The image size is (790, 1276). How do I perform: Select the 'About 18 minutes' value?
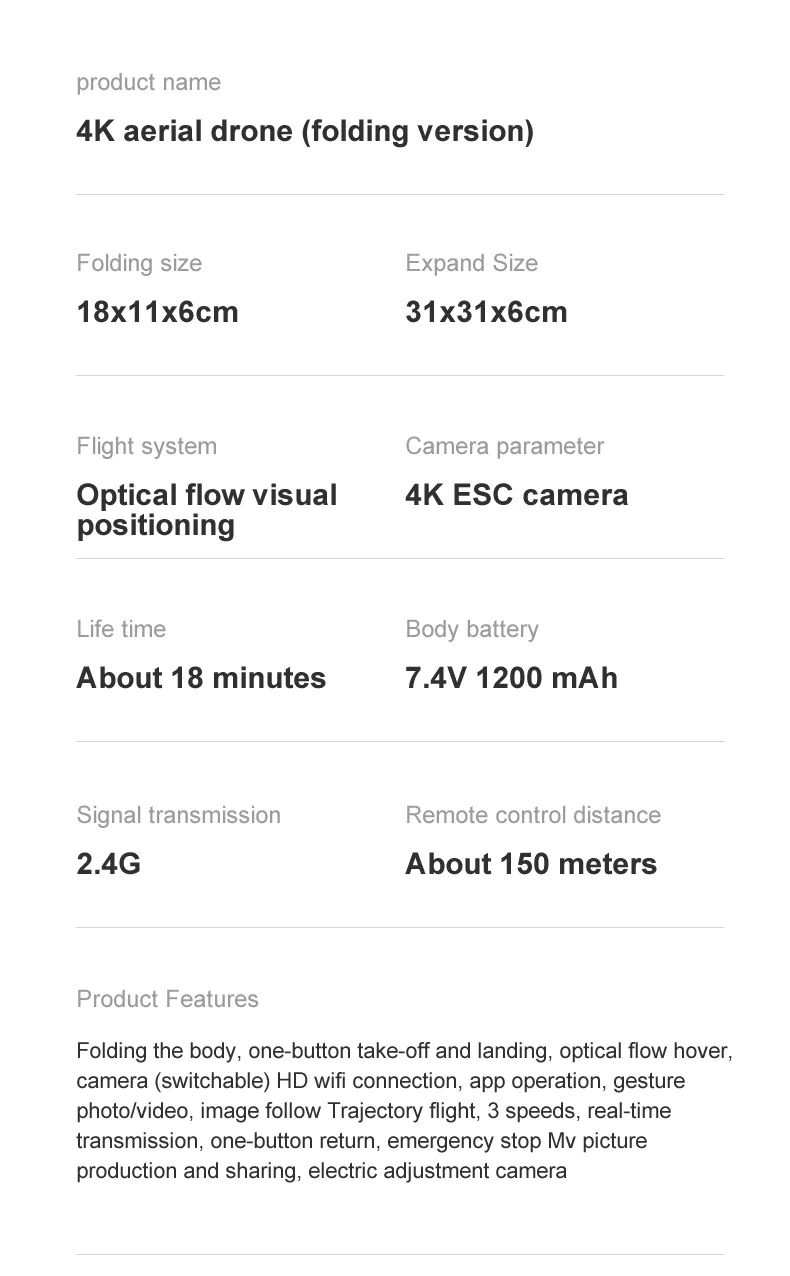pos(201,678)
